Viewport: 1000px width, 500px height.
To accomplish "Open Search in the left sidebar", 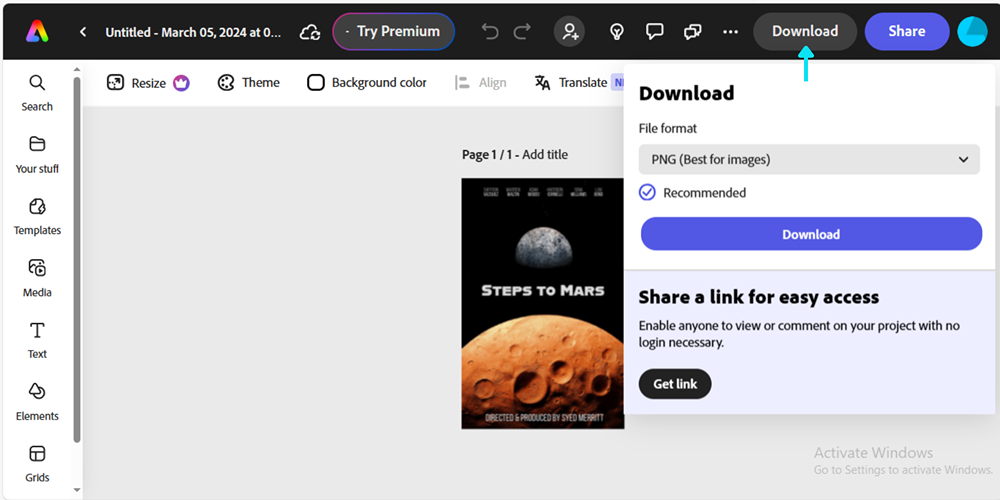I will [37, 93].
